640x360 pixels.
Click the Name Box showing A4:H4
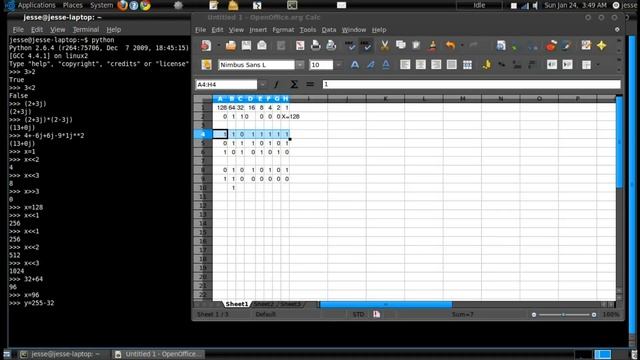coord(227,84)
